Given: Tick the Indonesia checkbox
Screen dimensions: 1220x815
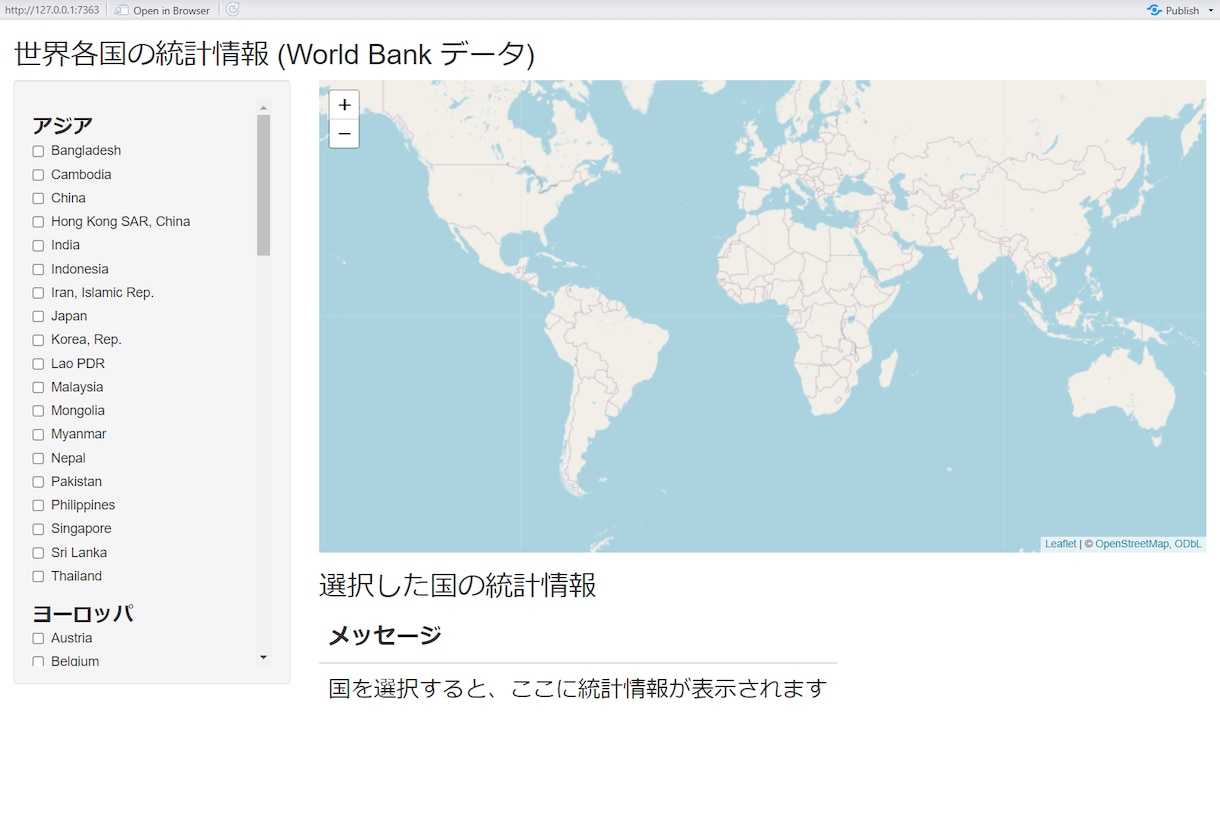Looking at the screenshot, I should 38,269.
